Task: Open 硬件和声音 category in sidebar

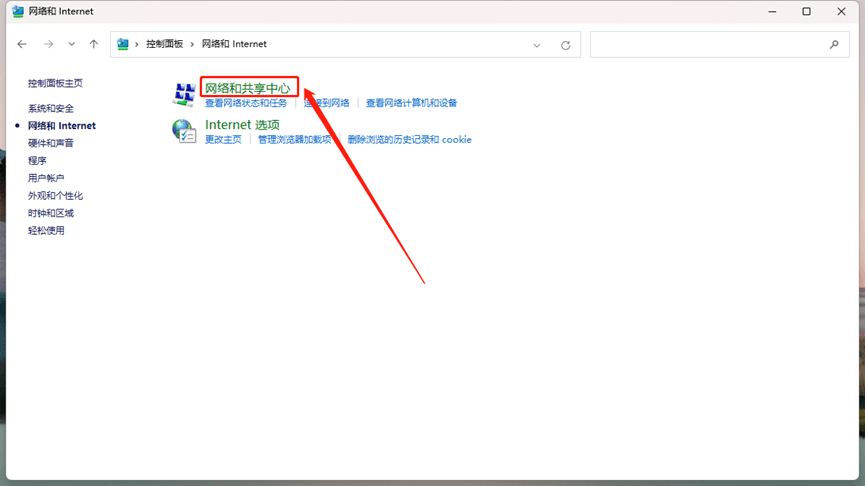Action: point(51,143)
